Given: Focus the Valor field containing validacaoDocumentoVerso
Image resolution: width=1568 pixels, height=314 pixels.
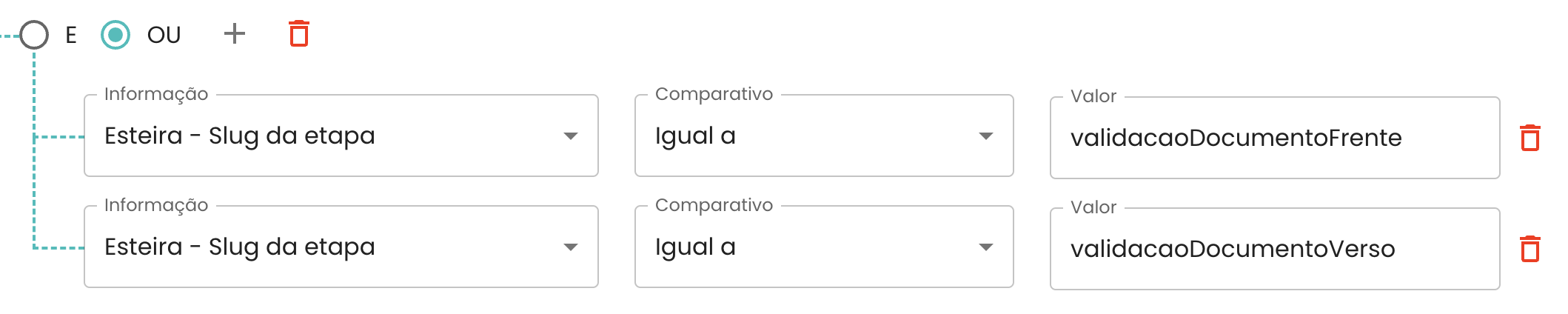Looking at the screenshot, I should pyautogui.click(x=1273, y=250).
